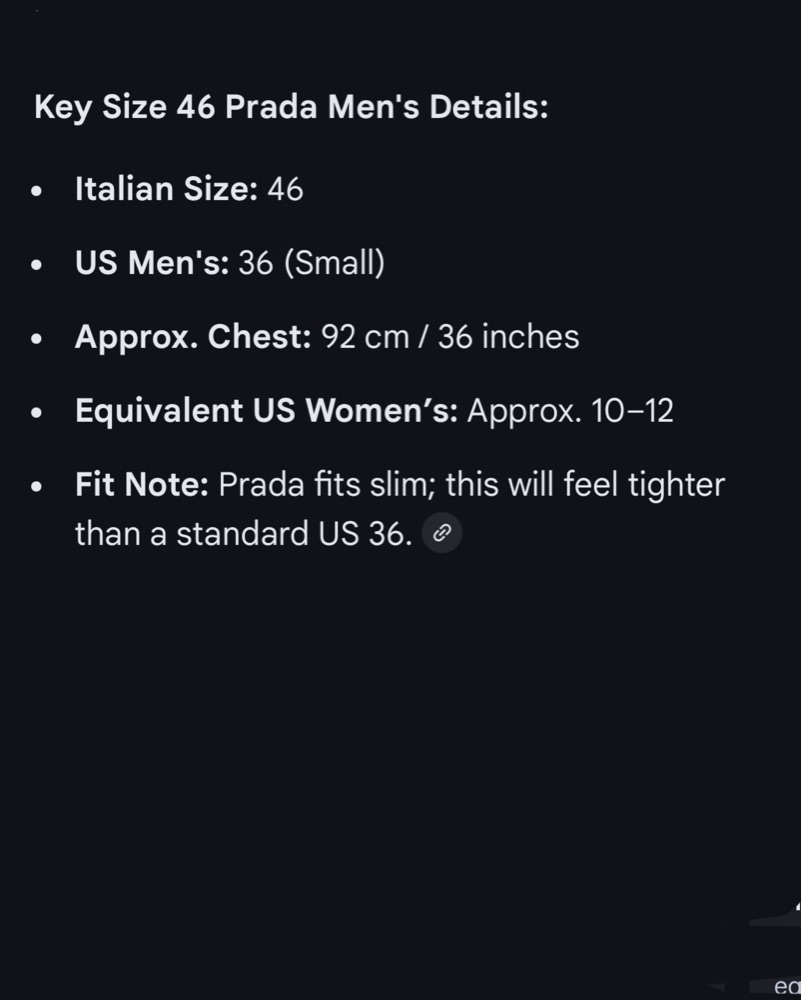Click the '92 cm / 36 inches' measurement
Viewport: 802px width, 1000px height.
coord(450,337)
